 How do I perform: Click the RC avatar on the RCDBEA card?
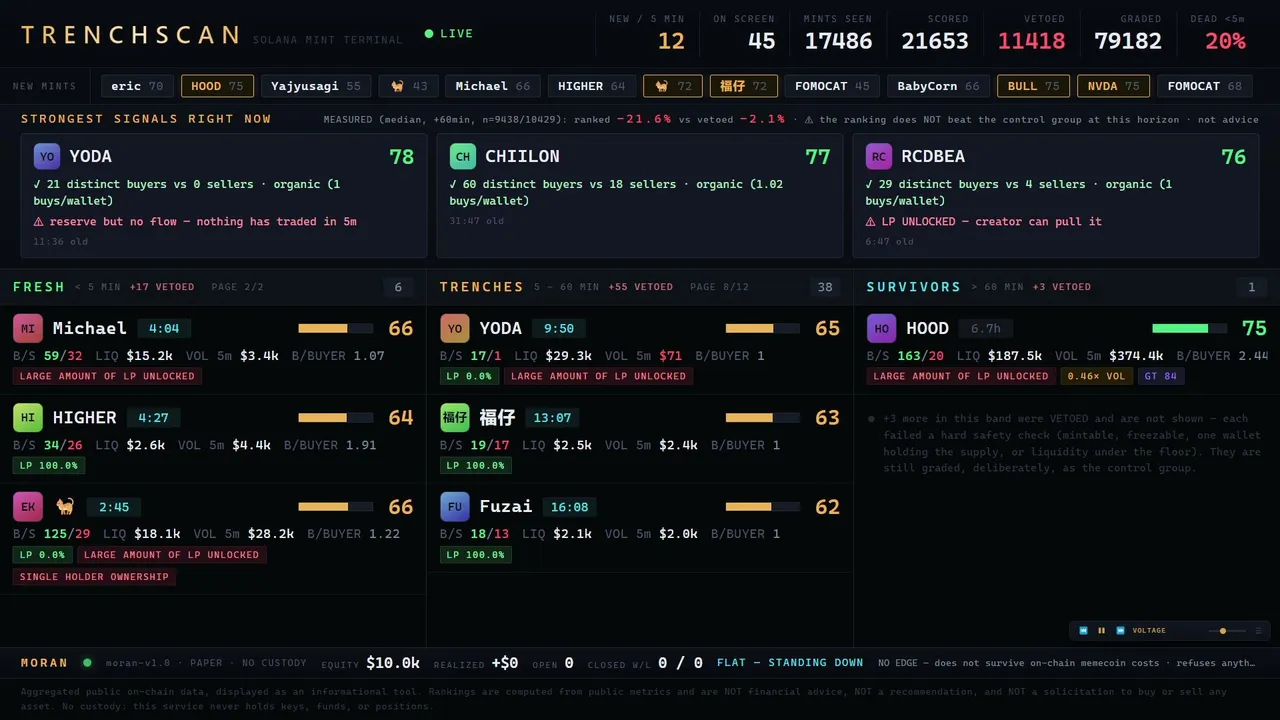click(879, 156)
